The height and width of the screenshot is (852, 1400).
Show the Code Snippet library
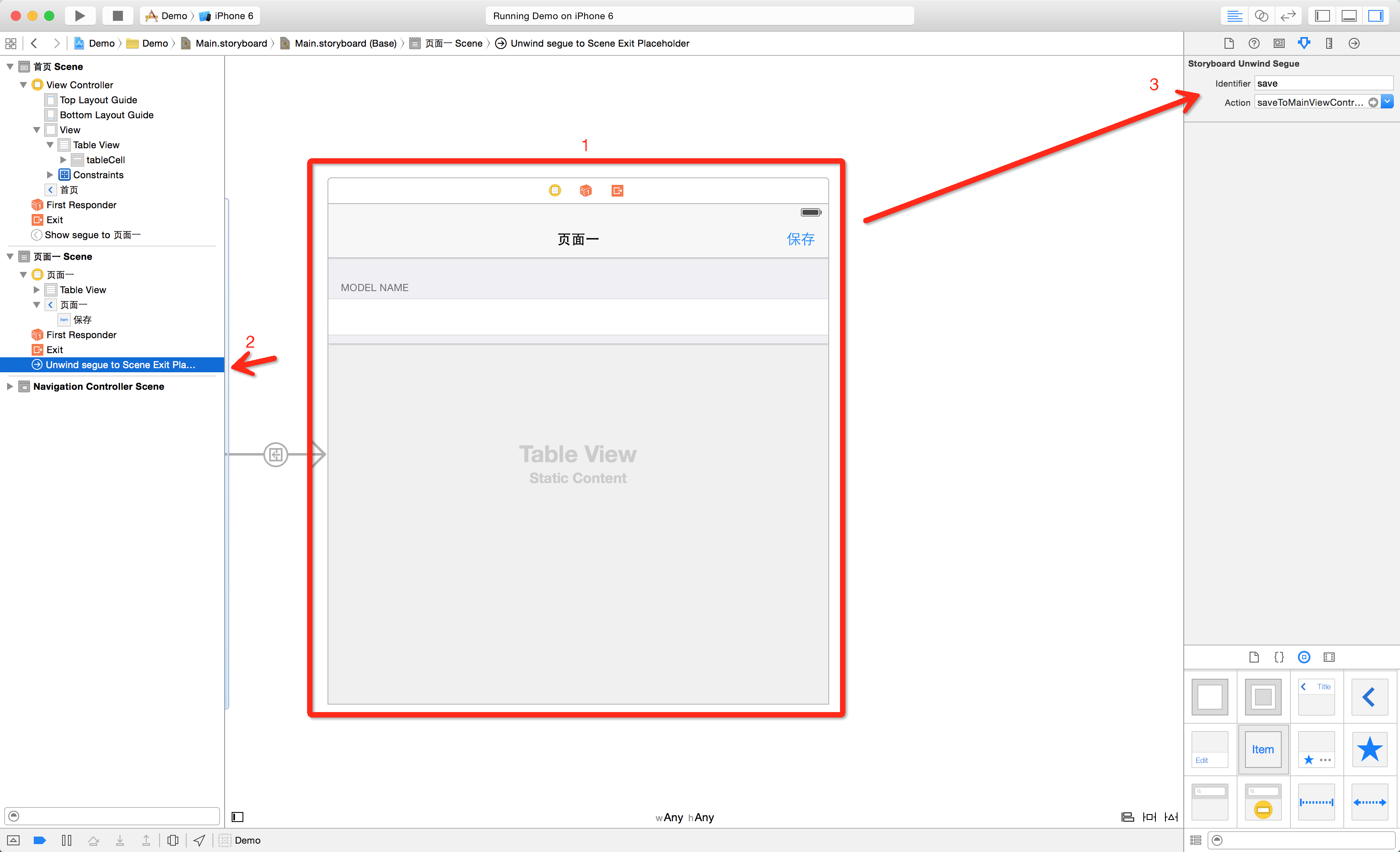coord(1279,657)
